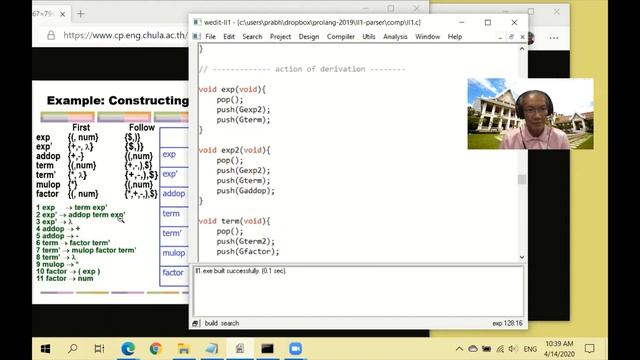Click rule '7 term' → mulop factor term'' on slide
Viewport: 640px width, 360px height.
[86, 250]
